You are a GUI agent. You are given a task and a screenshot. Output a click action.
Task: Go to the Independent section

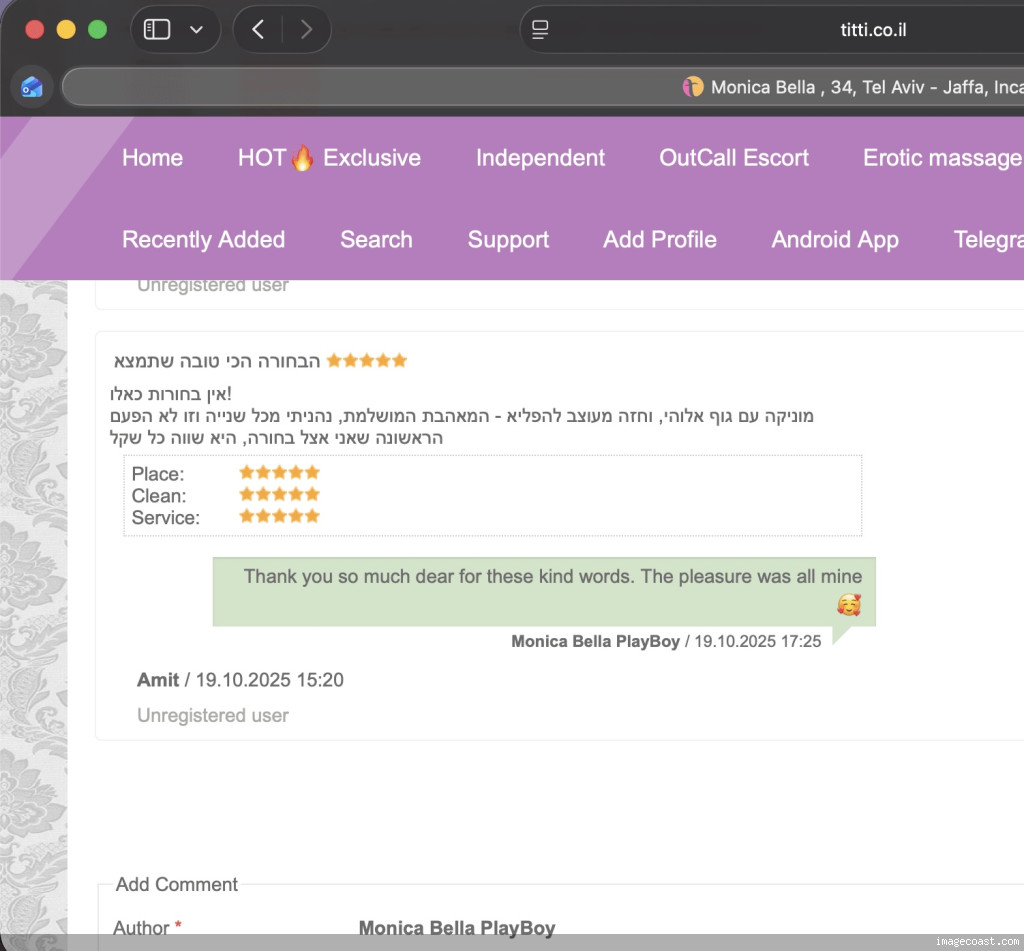(x=540, y=158)
